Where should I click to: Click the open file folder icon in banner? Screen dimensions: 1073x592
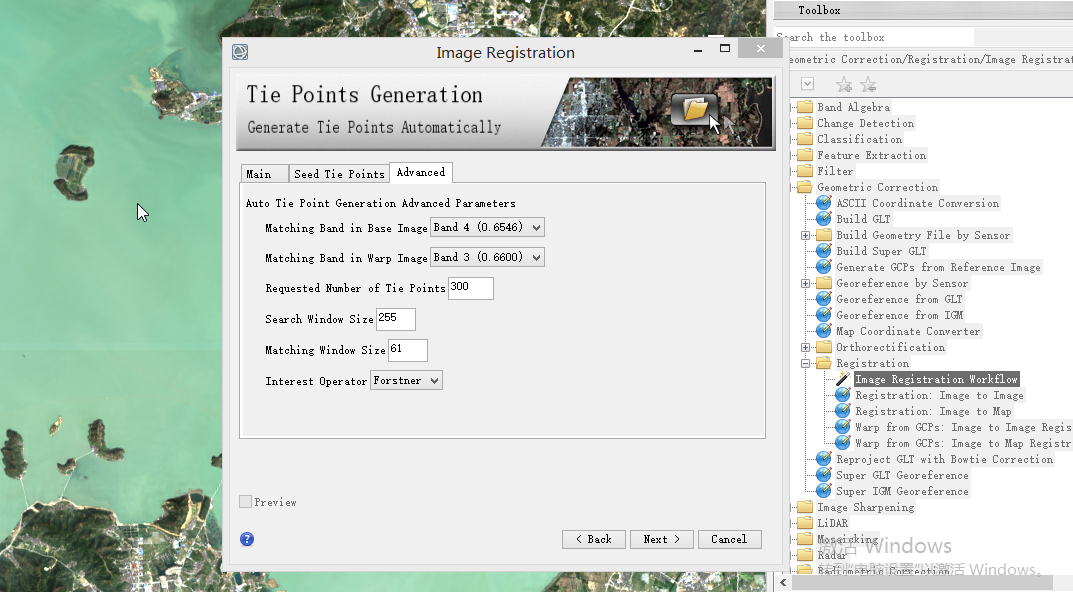[x=695, y=108]
